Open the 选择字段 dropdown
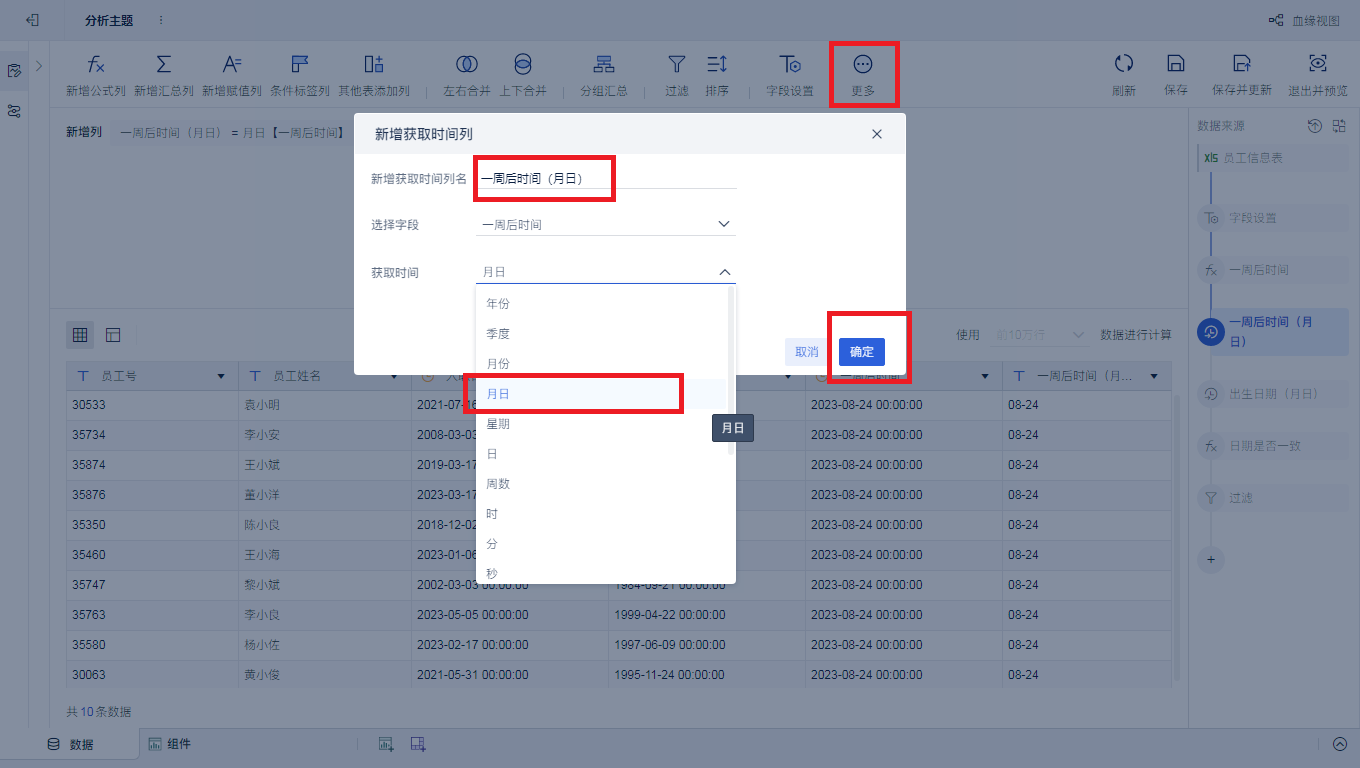Screen dimensions: 1360x768 [606, 225]
